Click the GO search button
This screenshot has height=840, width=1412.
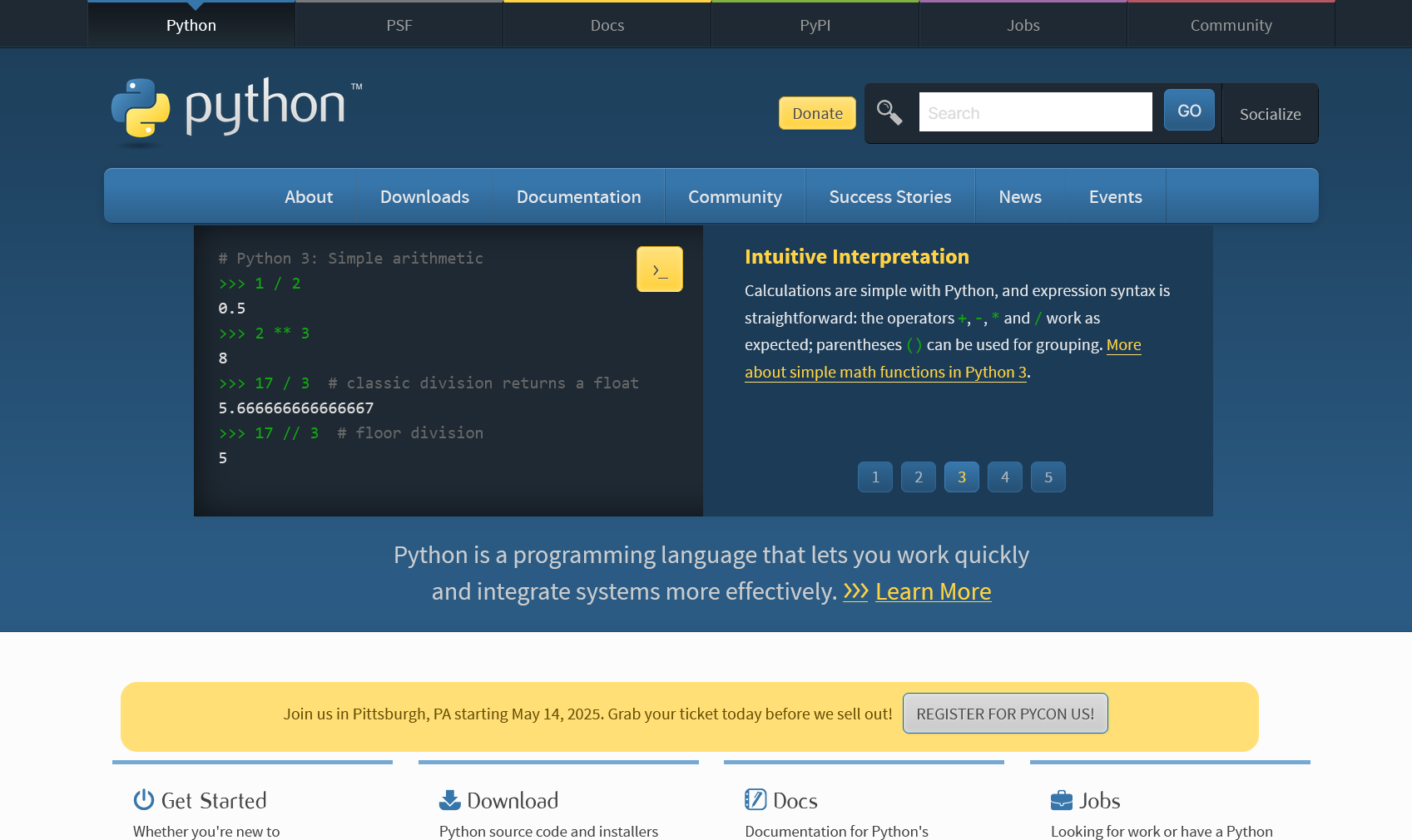coord(1189,111)
